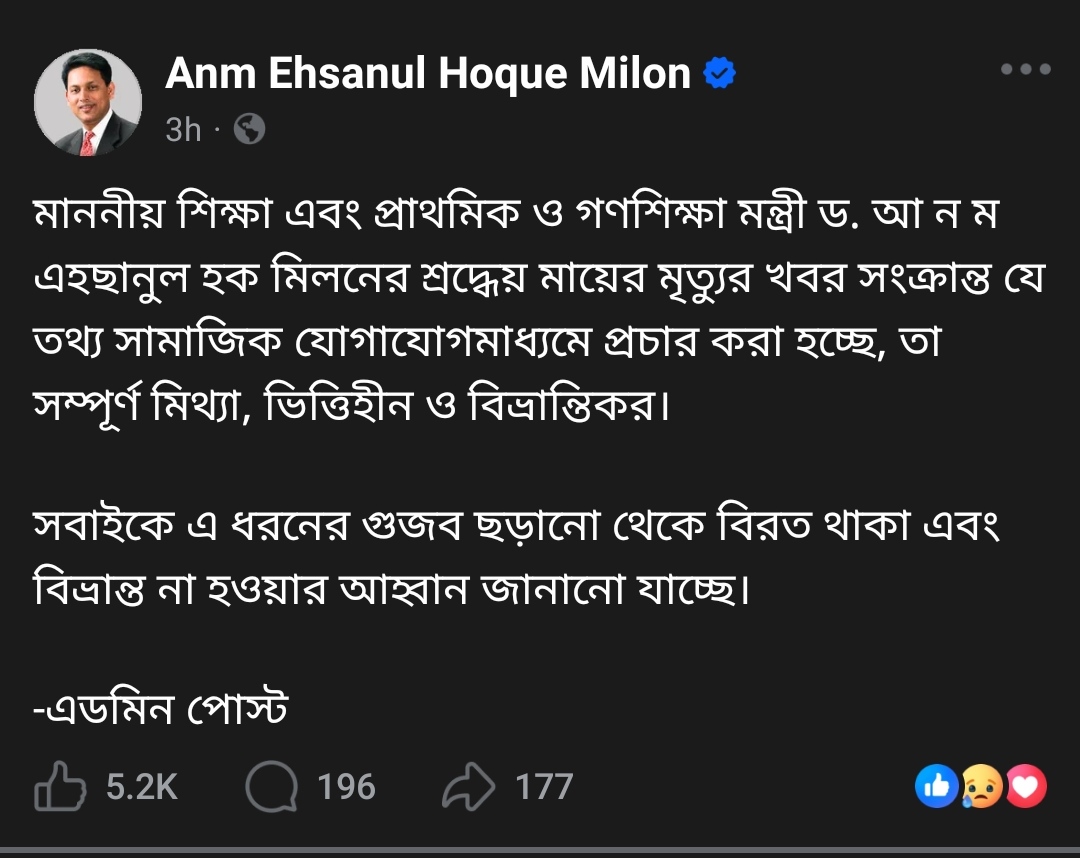Click the blue verified badge next to the name
Screen dimensions: 1080x858
[x=718, y=72]
